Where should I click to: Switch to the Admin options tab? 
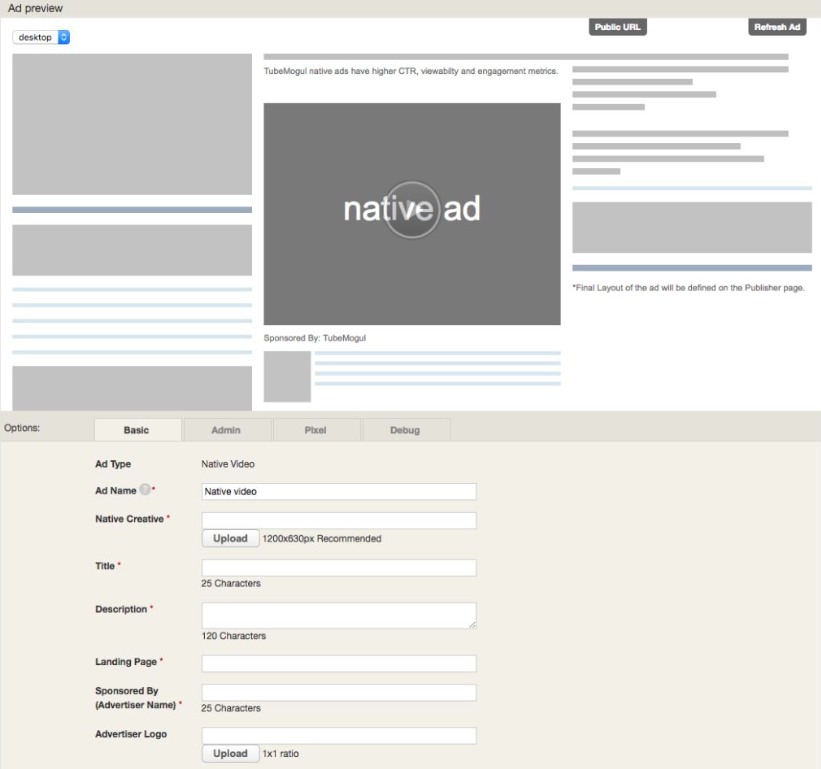click(x=226, y=430)
